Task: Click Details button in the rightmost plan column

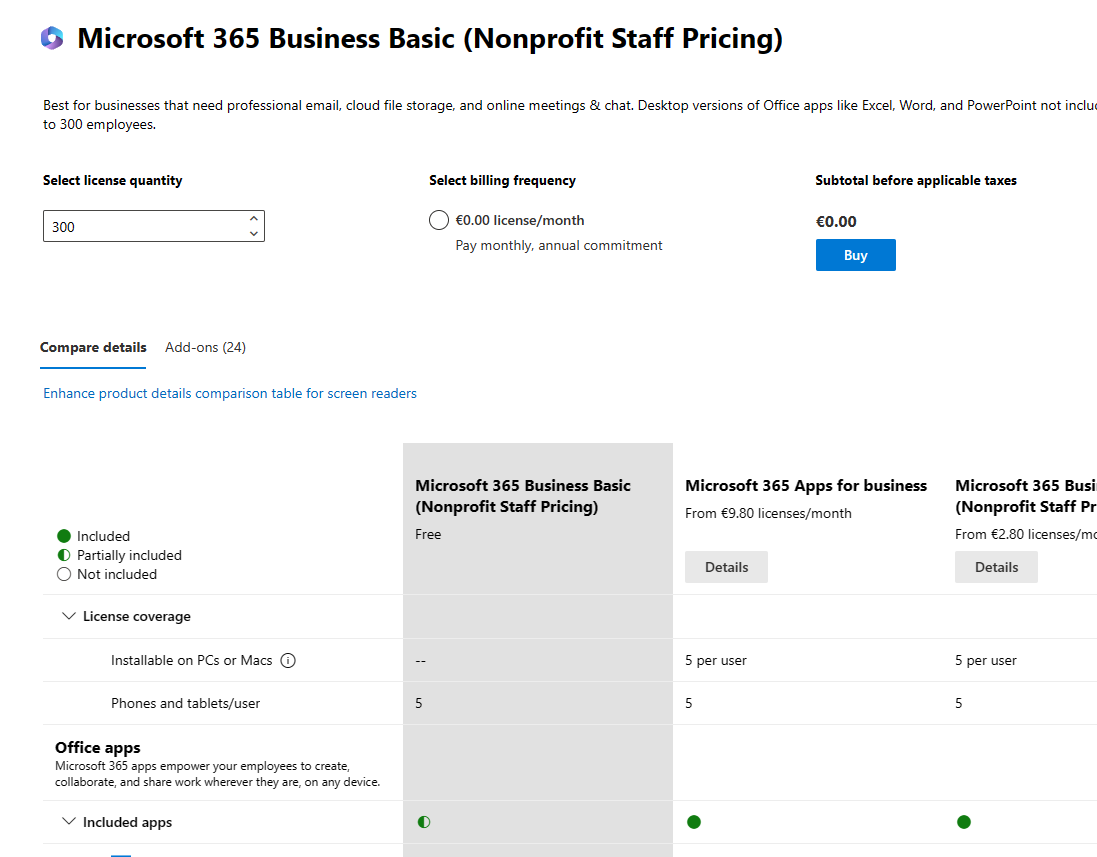Action: (x=996, y=567)
